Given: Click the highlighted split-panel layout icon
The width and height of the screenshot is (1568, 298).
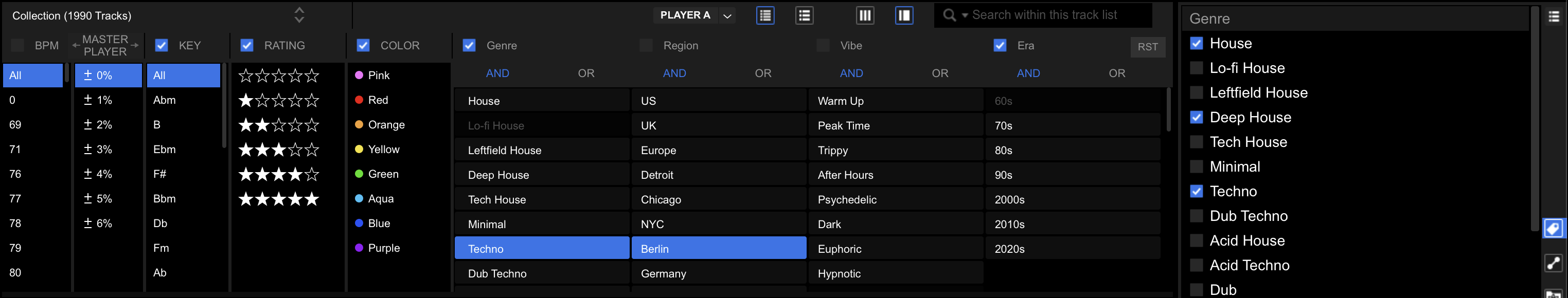Looking at the screenshot, I should point(904,15).
